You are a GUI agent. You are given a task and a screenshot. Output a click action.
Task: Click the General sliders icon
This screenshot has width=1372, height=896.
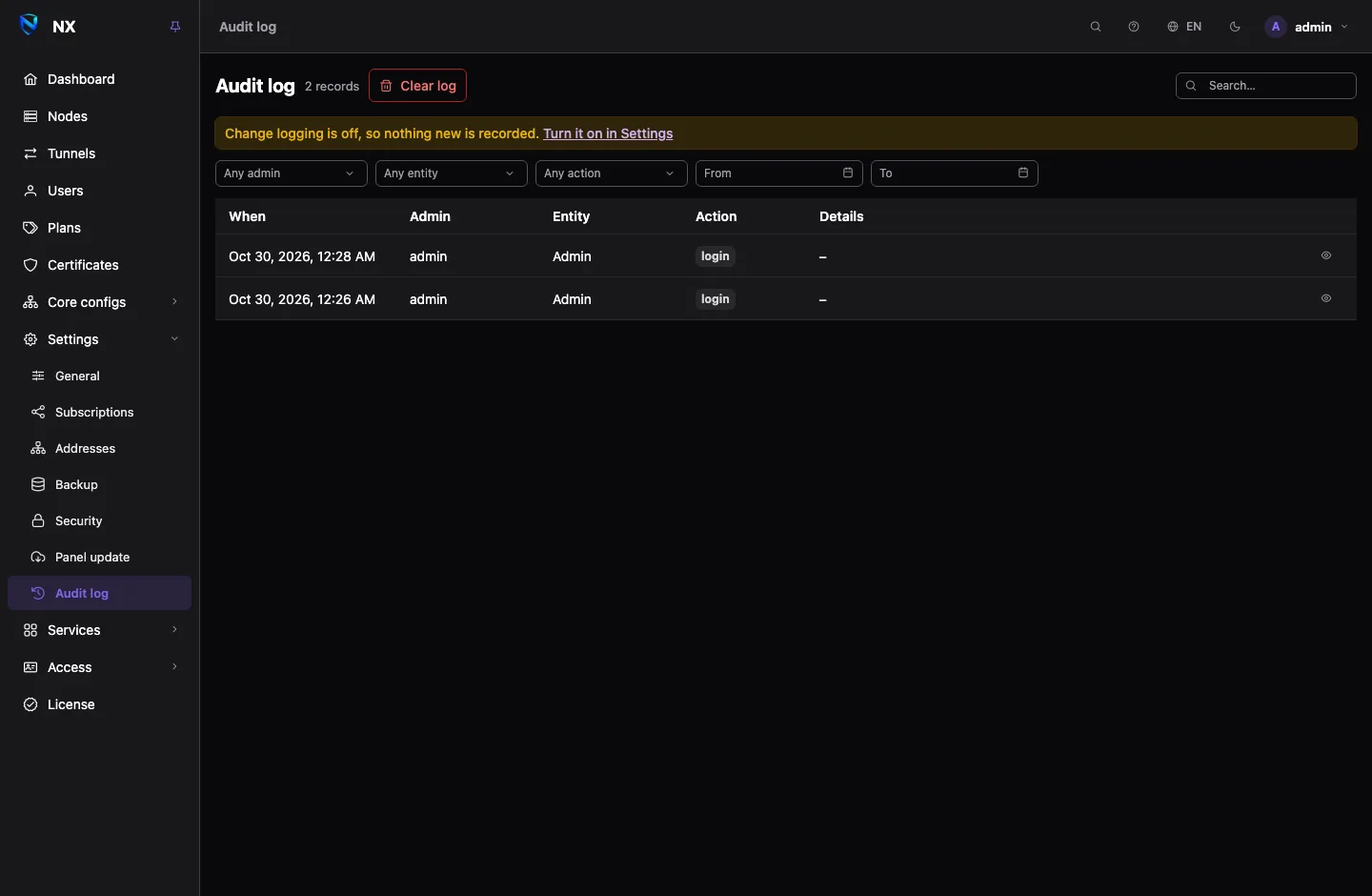pyautogui.click(x=38, y=376)
